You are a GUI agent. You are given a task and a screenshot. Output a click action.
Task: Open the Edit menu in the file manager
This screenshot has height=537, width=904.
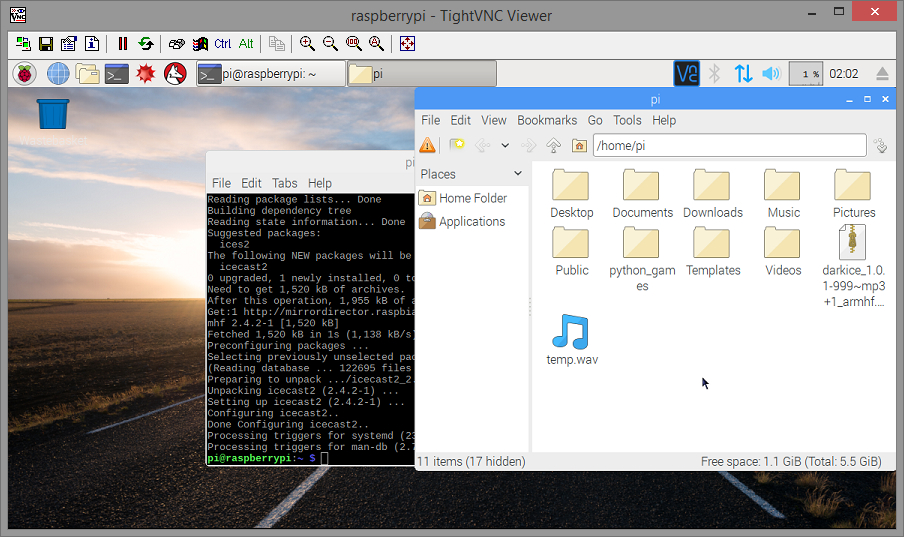point(461,120)
